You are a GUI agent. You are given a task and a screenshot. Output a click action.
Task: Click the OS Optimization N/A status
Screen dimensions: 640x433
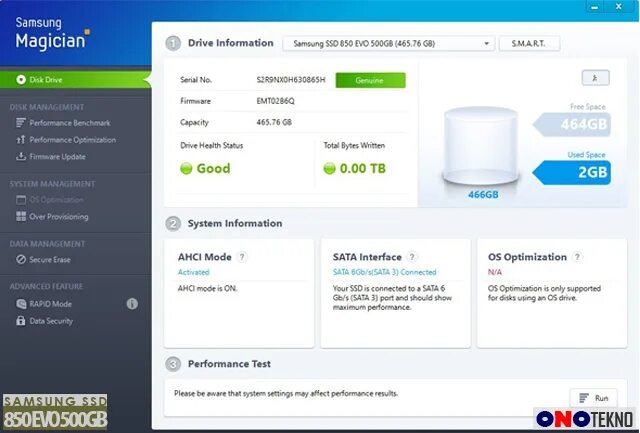pyautogui.click(x=495, y=272)
